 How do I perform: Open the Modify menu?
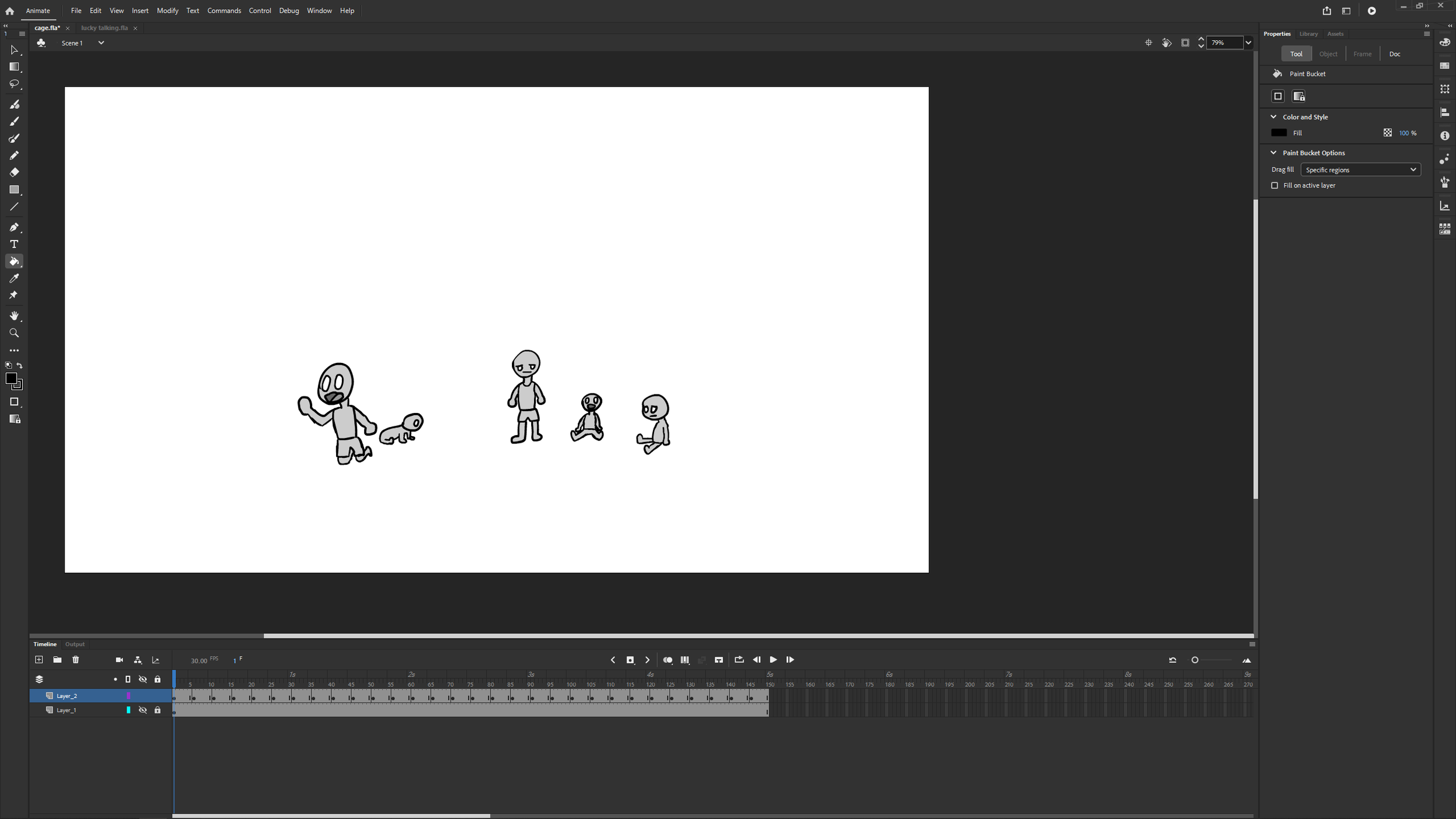168,10
